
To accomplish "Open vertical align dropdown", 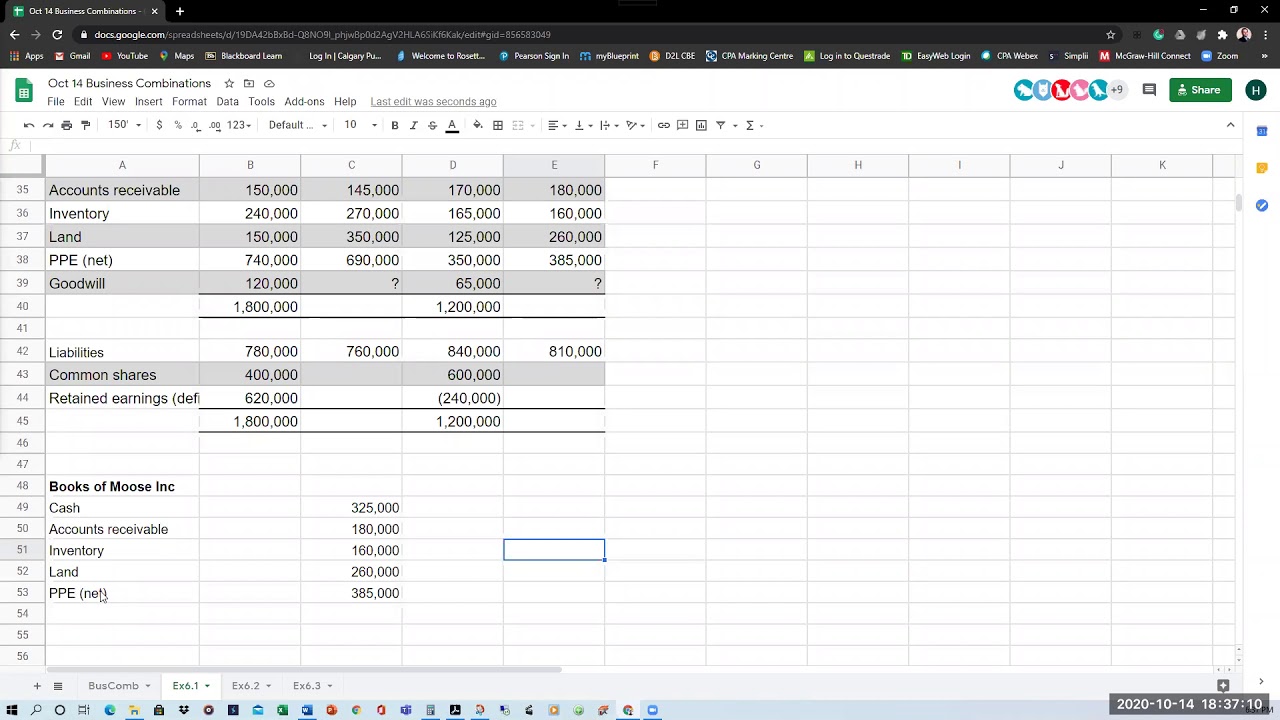I will pyautogui.click(x=584, y=125).
